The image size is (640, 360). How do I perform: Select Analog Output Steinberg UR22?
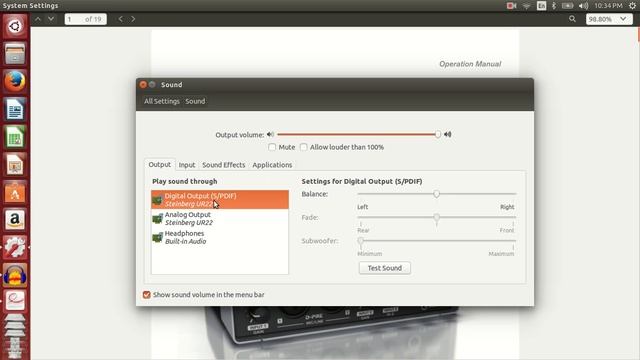(x=220, y=218)
